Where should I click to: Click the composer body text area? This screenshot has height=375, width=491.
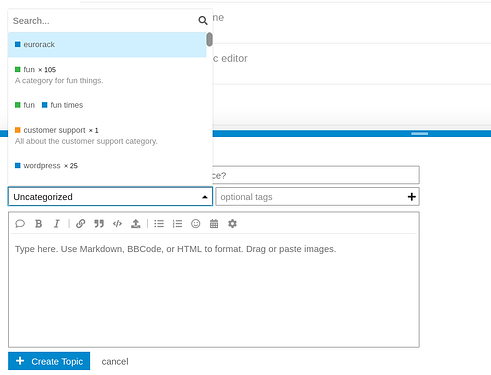tap(214, 290)
